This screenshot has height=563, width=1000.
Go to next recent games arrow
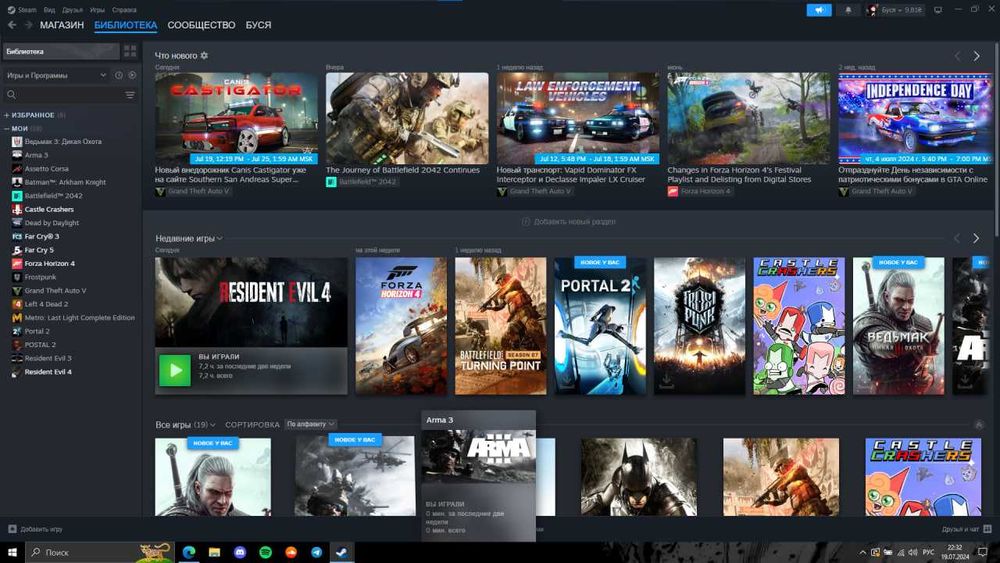tap(976, 238)
